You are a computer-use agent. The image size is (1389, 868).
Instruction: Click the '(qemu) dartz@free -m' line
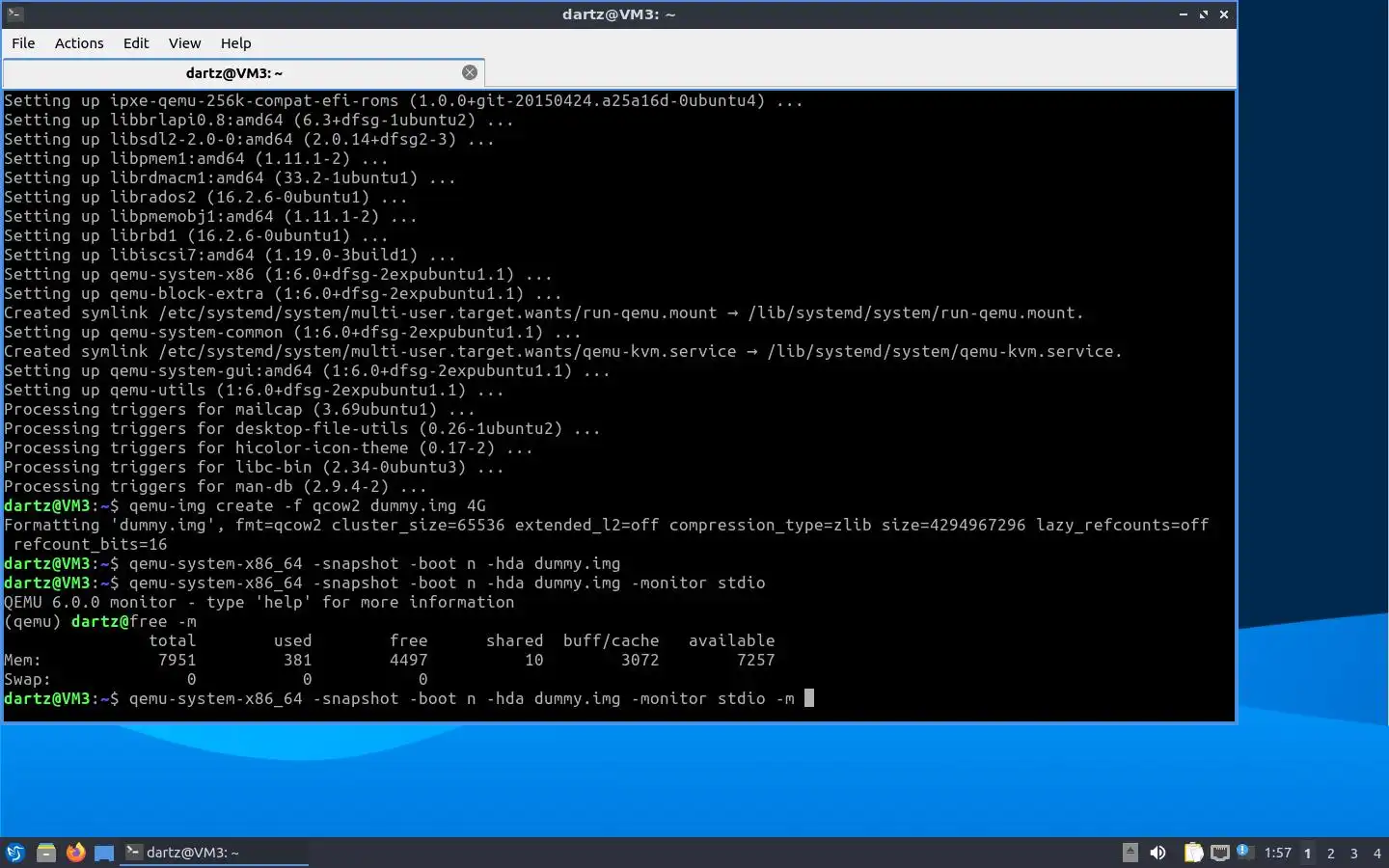click(100, 621)
